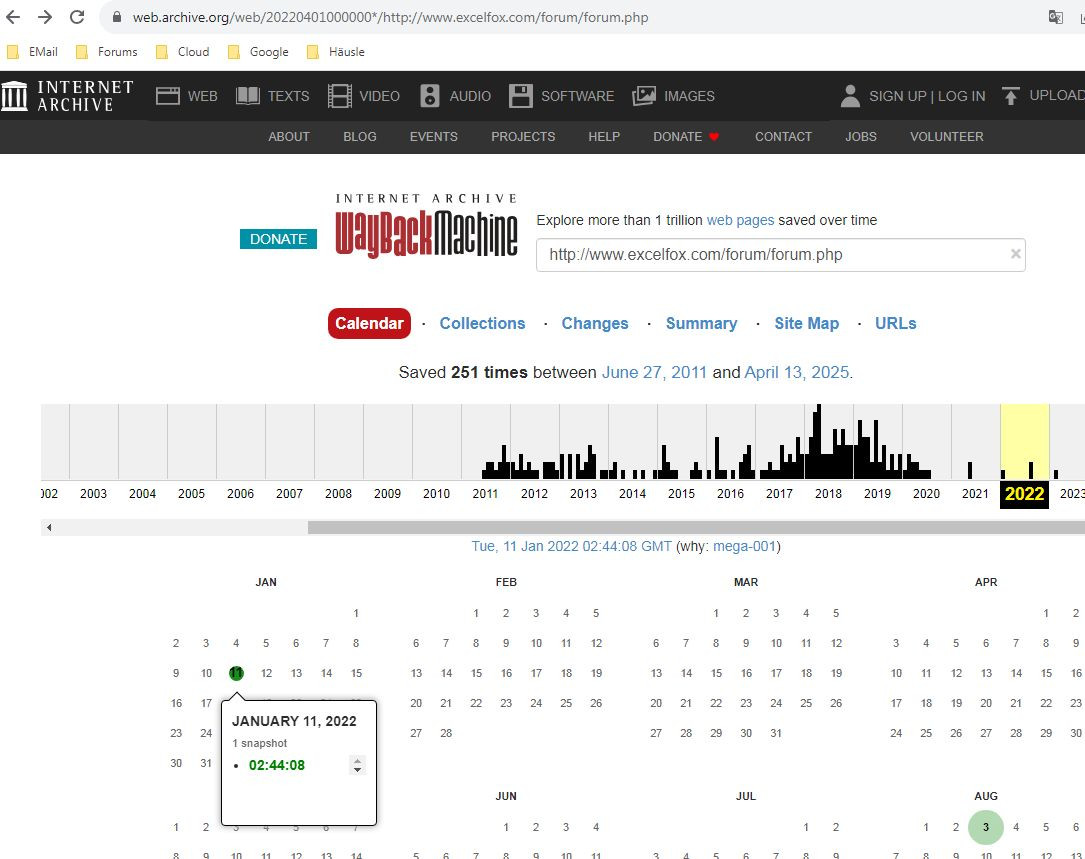This screenshot has height=859, width=1085.
Task: Click the Wayback Machine logo
Action: [426, 226]
